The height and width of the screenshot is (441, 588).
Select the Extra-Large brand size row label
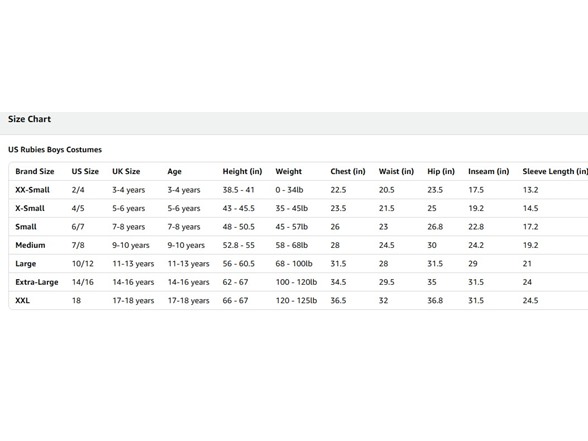tap(37, 282)
